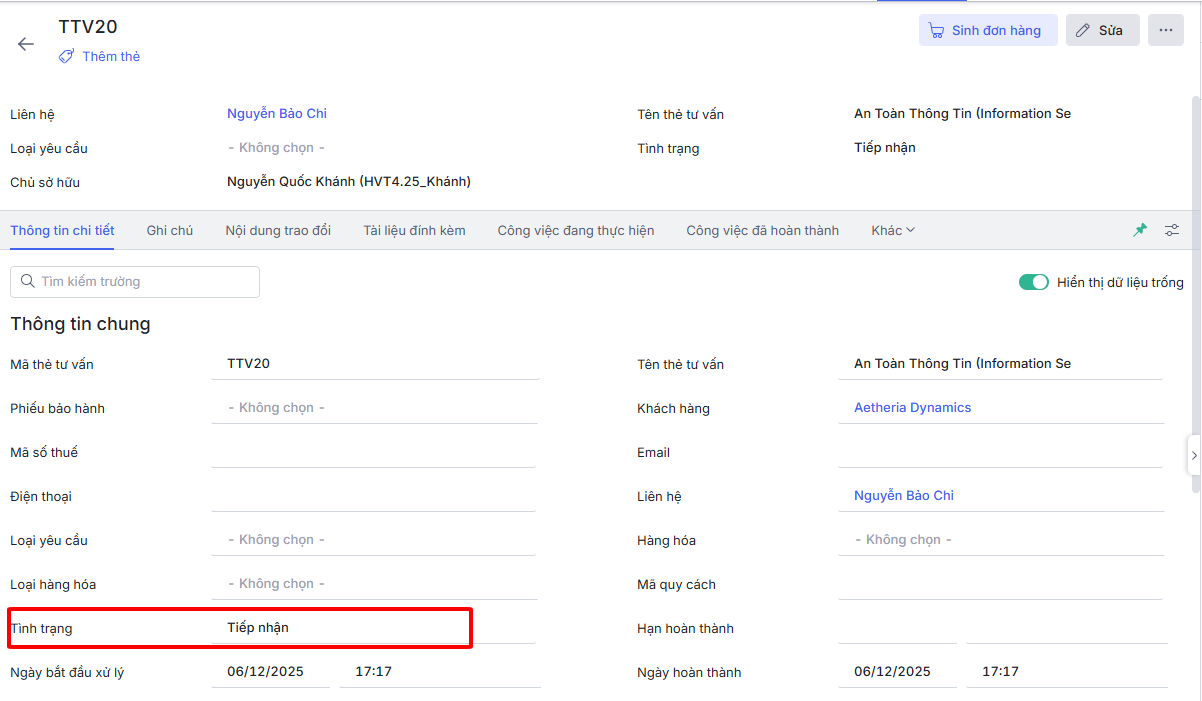1202x701 pixels.
Task: Click the green pin icon
Action: (x=1140, y=230)
